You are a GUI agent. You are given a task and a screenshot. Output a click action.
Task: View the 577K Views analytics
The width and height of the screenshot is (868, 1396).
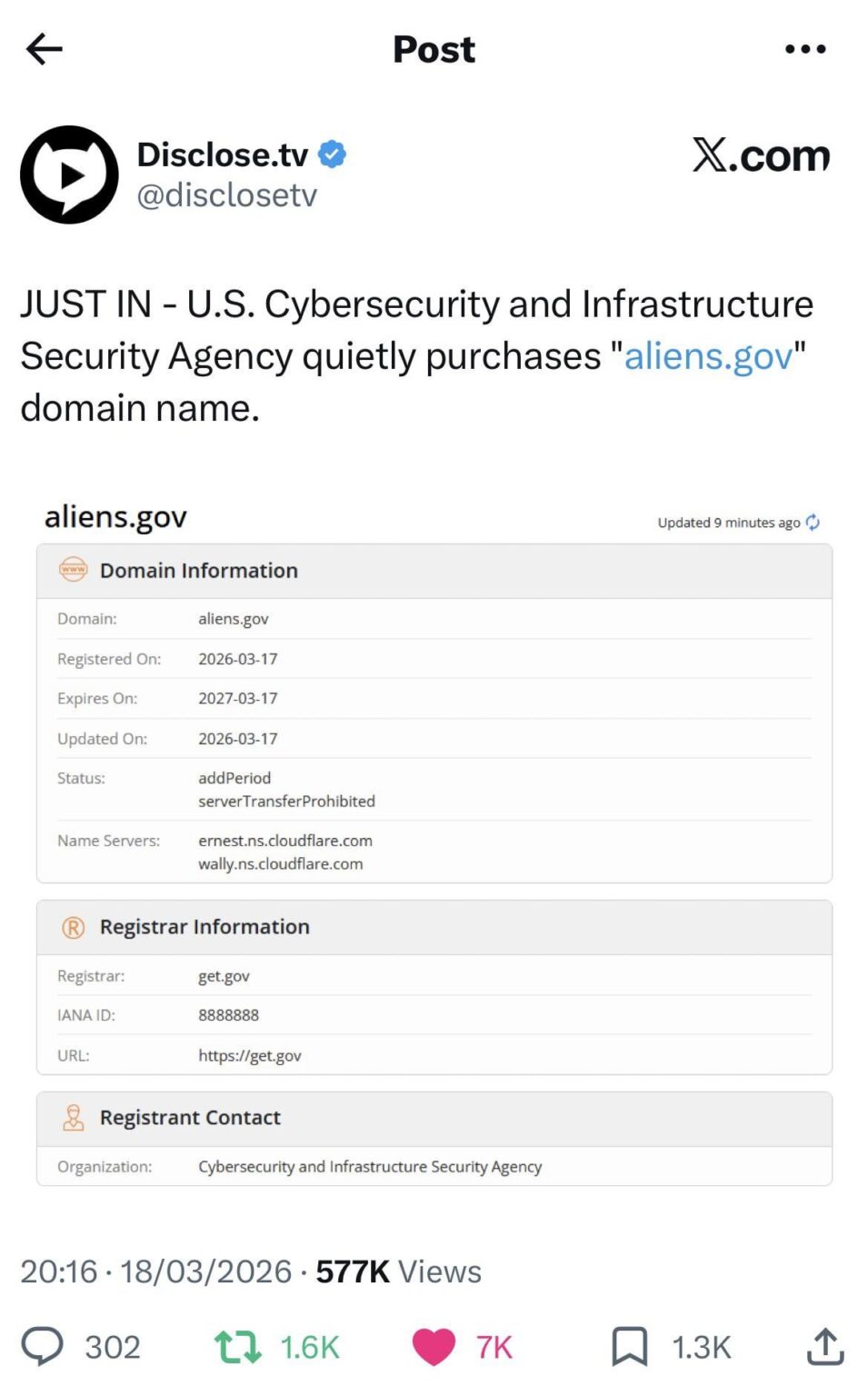(x=398, y=1271)
